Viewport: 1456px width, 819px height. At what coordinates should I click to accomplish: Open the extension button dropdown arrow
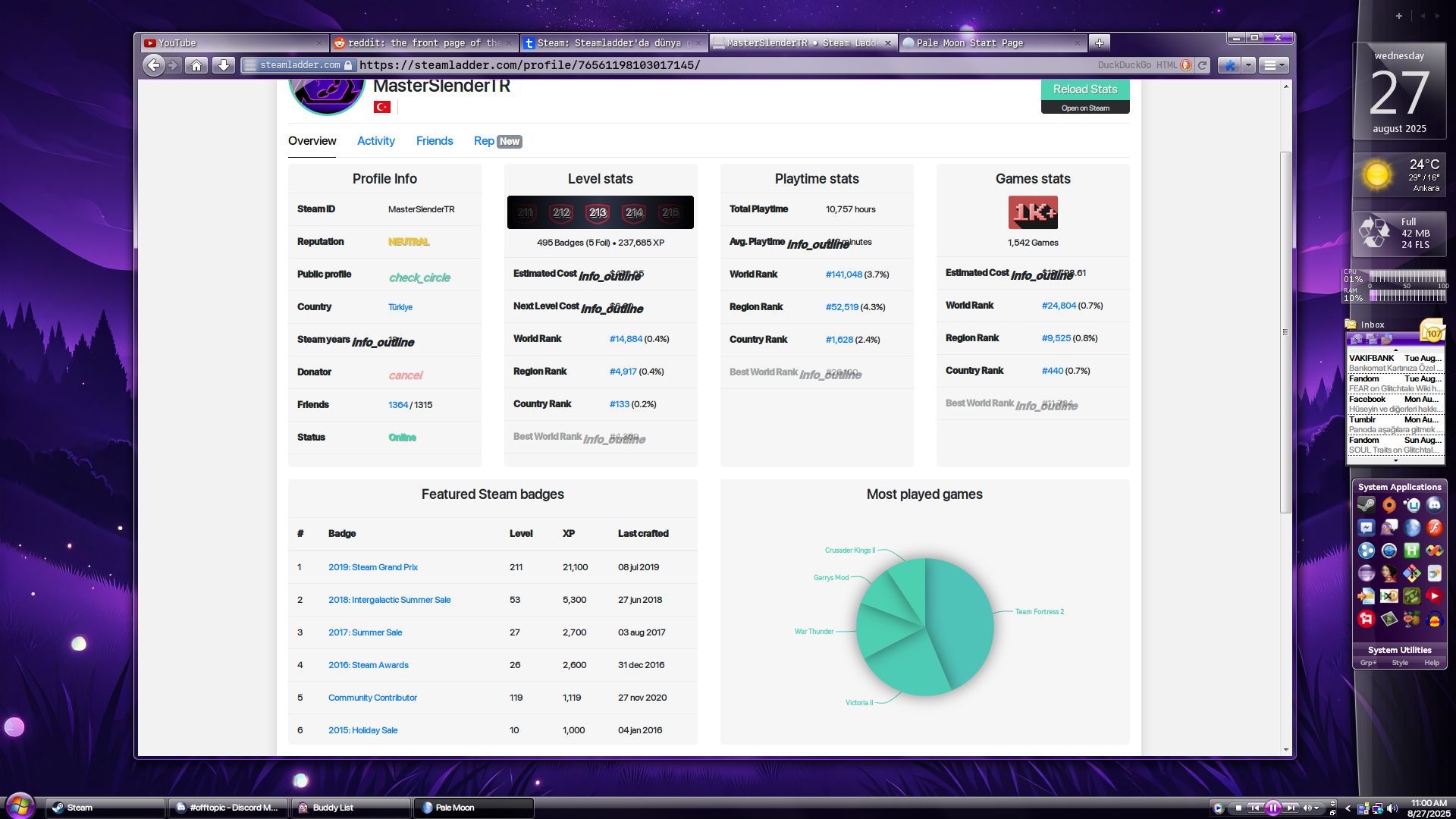pyautogui.click(x=1248, y=65)
